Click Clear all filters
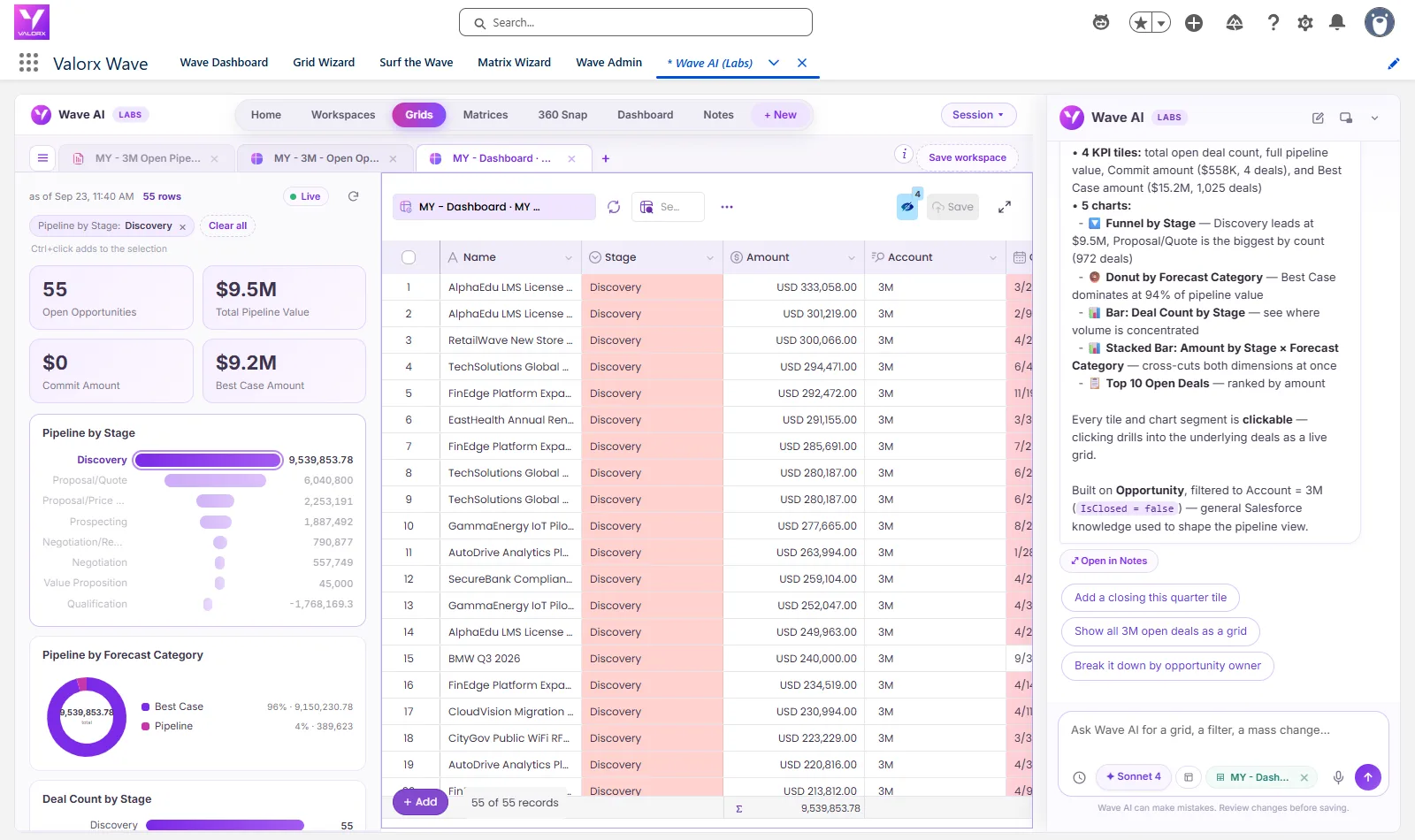The image size is (1415, 840). click(228, 226)
